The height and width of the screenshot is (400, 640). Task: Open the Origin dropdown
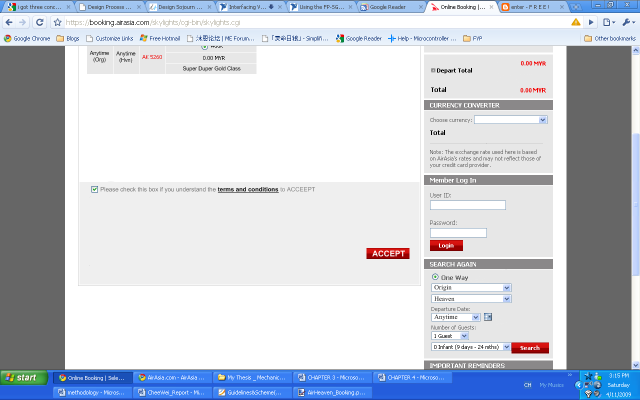click(471, 288)
